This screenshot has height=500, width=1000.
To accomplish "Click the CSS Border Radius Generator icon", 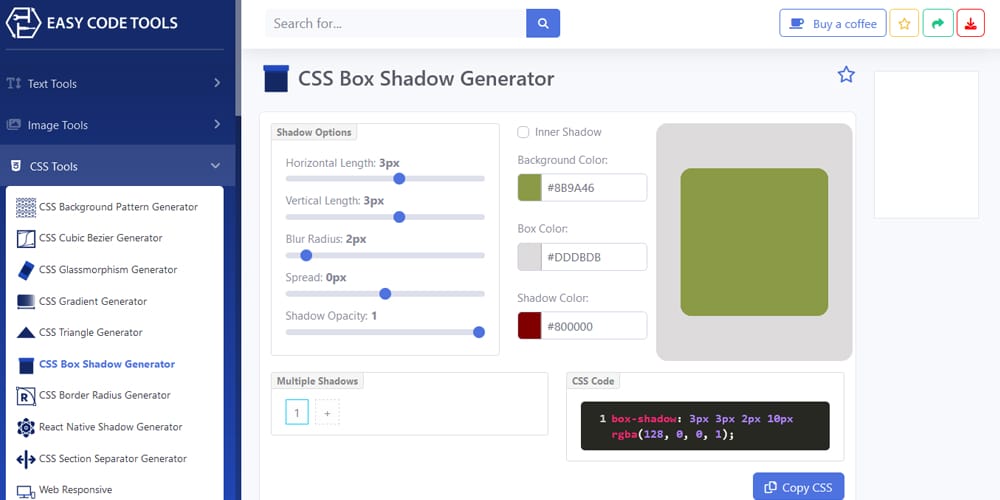I will click(26, 396).
